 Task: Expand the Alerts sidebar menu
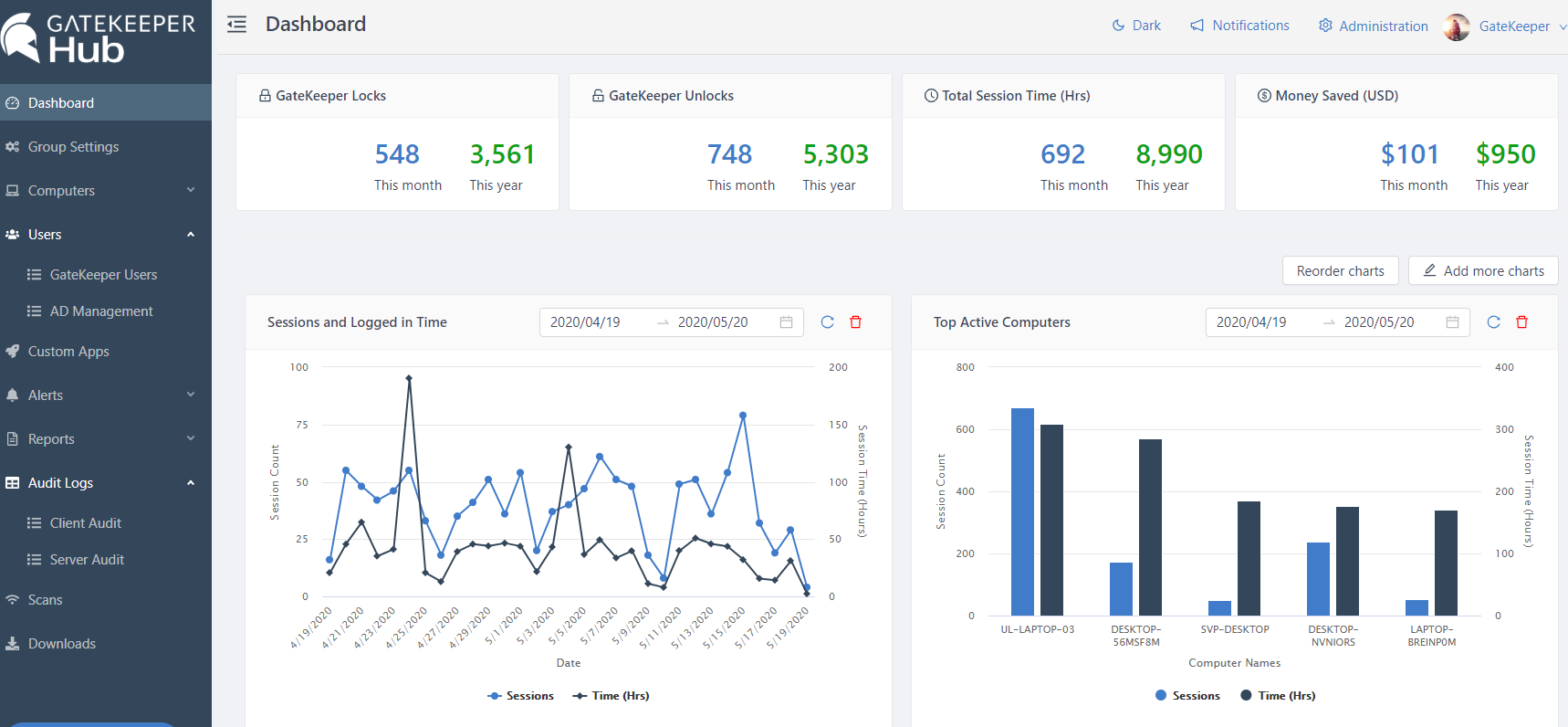[106, 395]
